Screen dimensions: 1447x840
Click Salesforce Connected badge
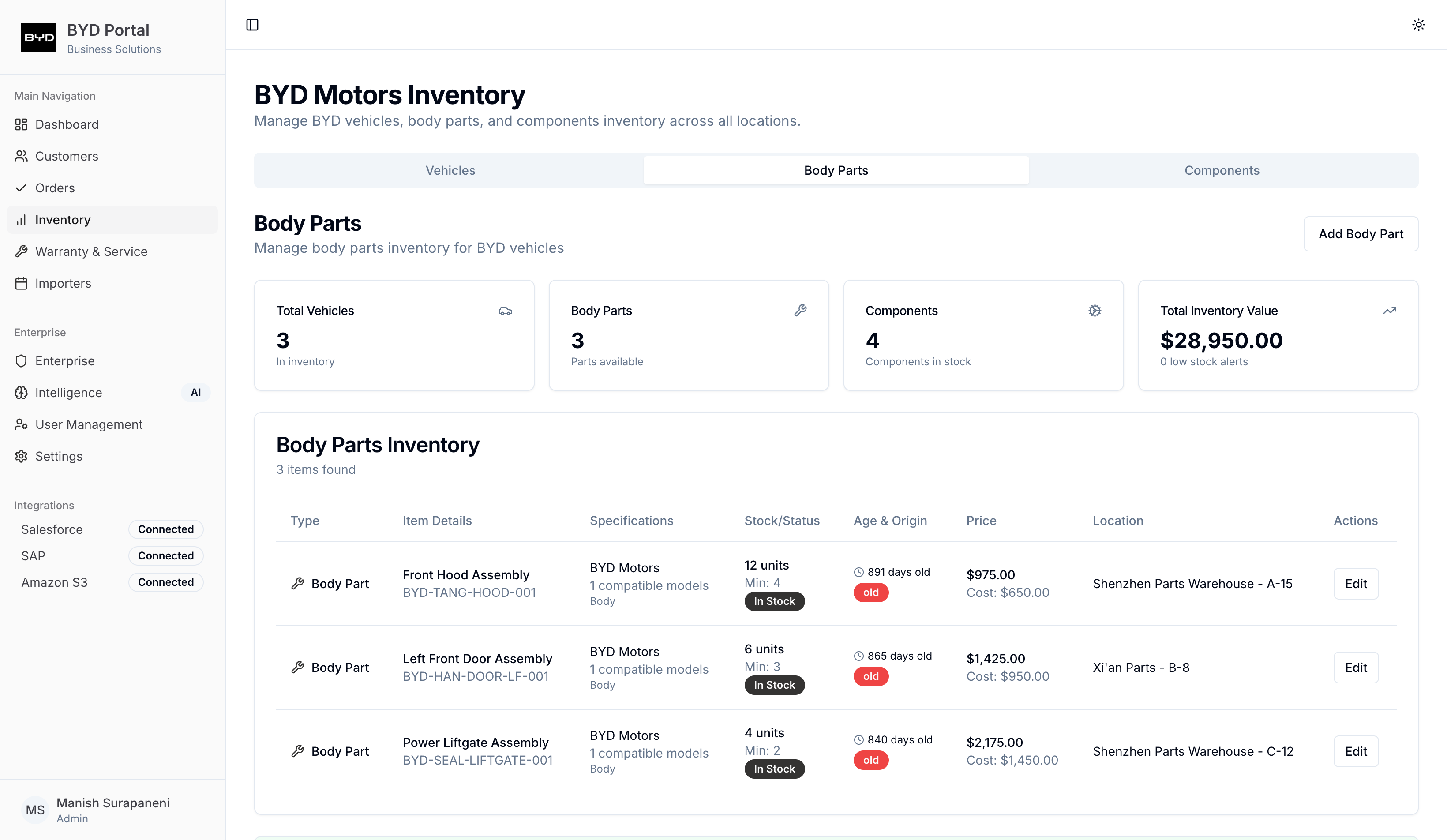[166, 529]
